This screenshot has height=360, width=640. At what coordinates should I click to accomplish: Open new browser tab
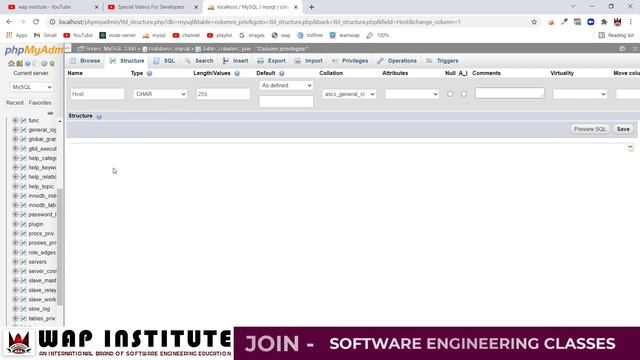click(x=311, y=7)
